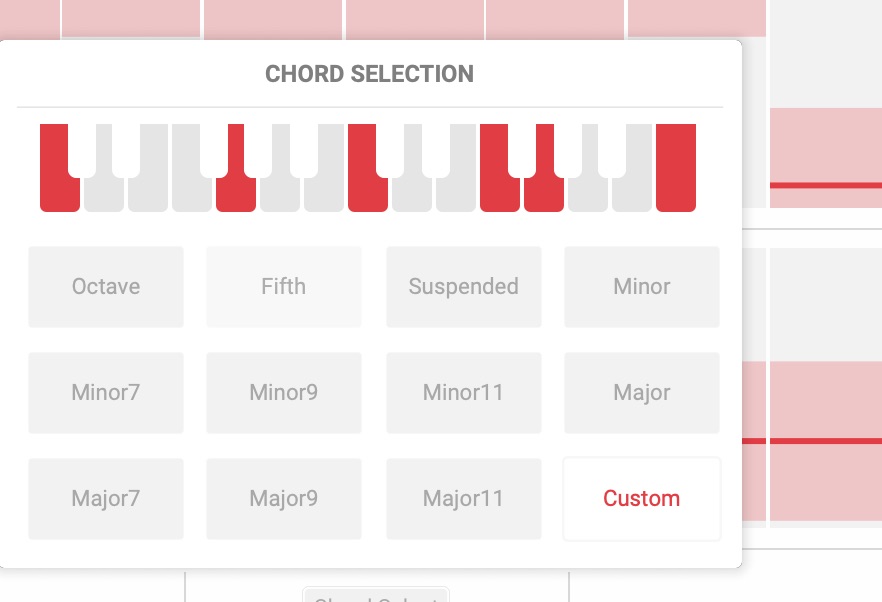Enable the second white key from left
This screenshot has height=602, width=882.
[104, 195]
